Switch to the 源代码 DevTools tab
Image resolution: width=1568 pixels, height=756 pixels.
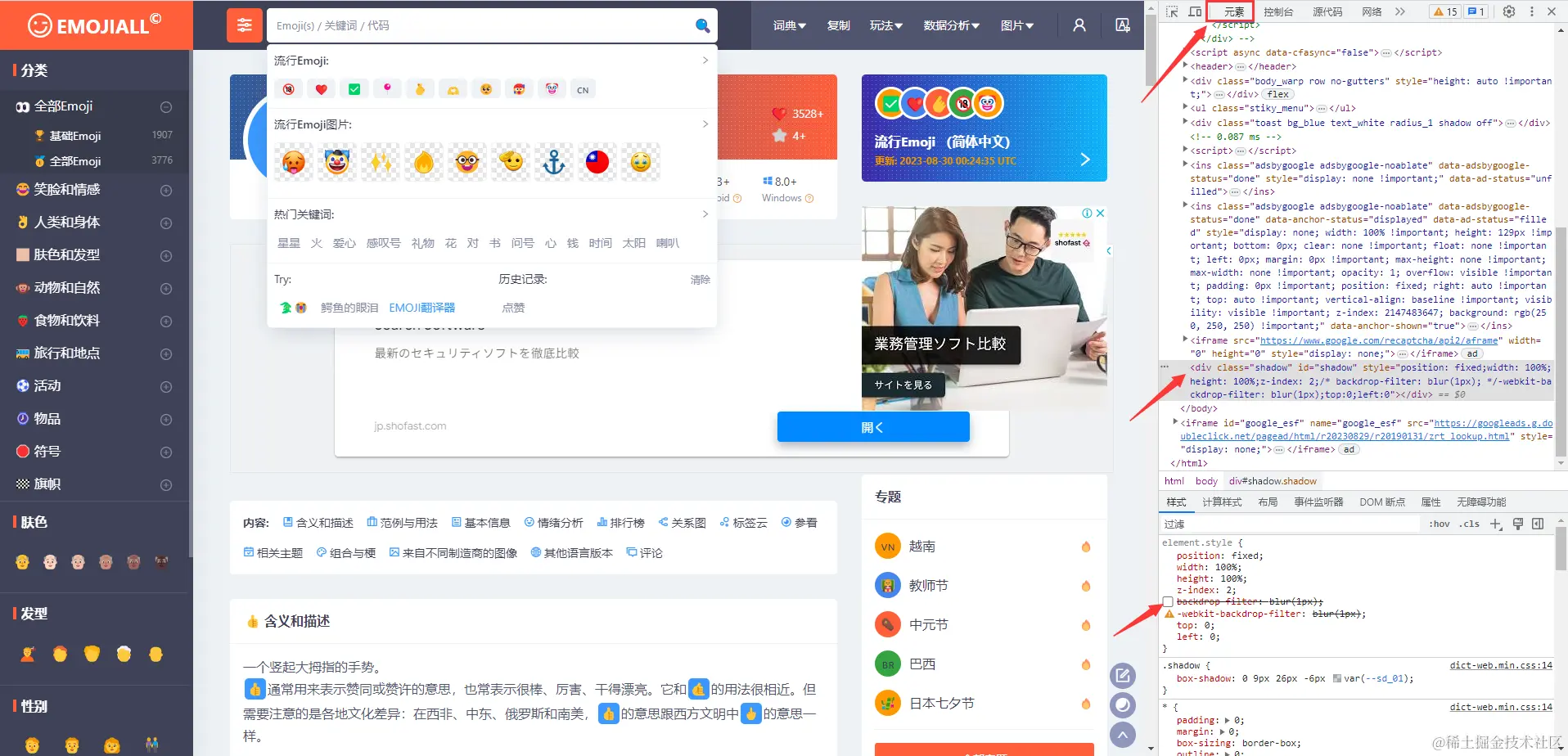pos(1327,11)
